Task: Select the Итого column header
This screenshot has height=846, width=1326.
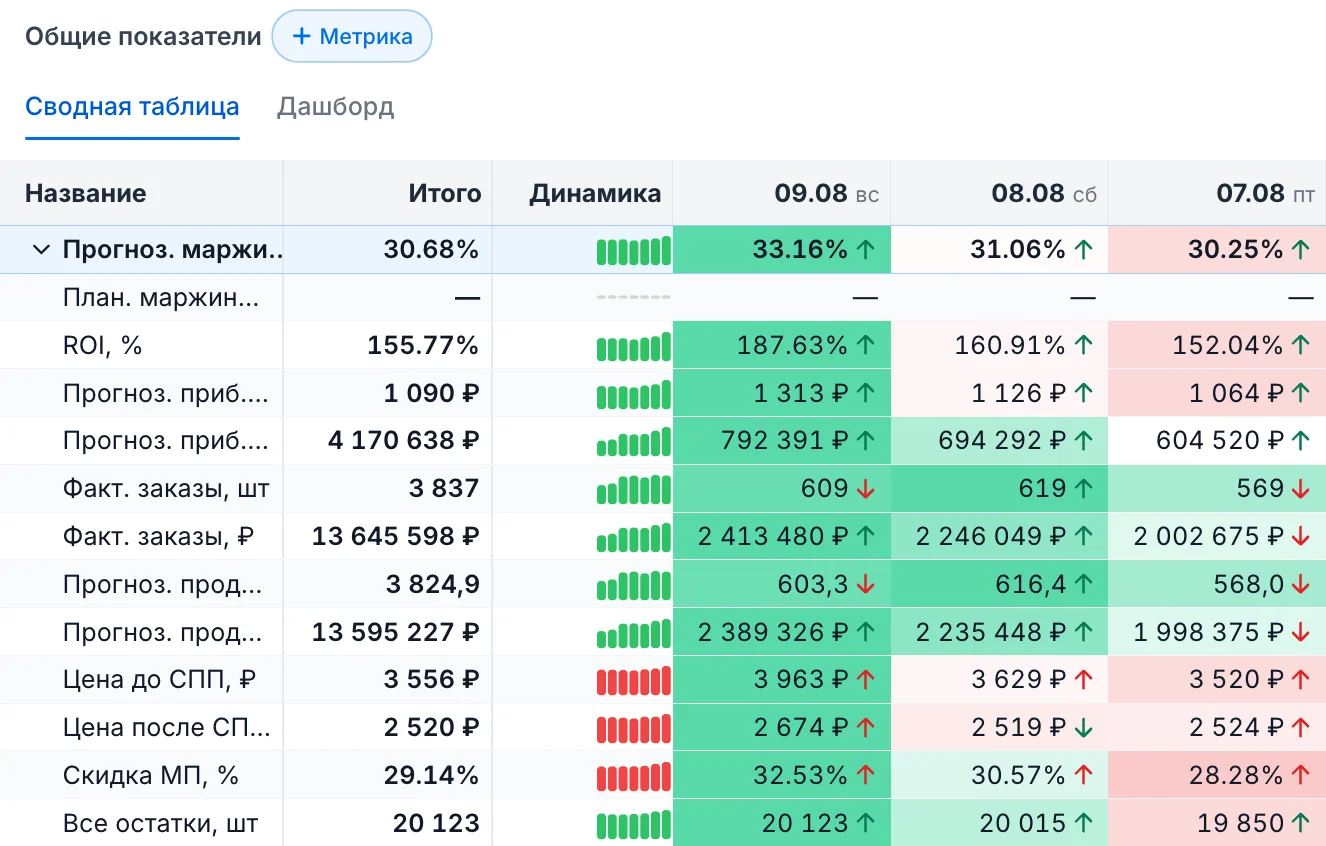Action: 388,193
